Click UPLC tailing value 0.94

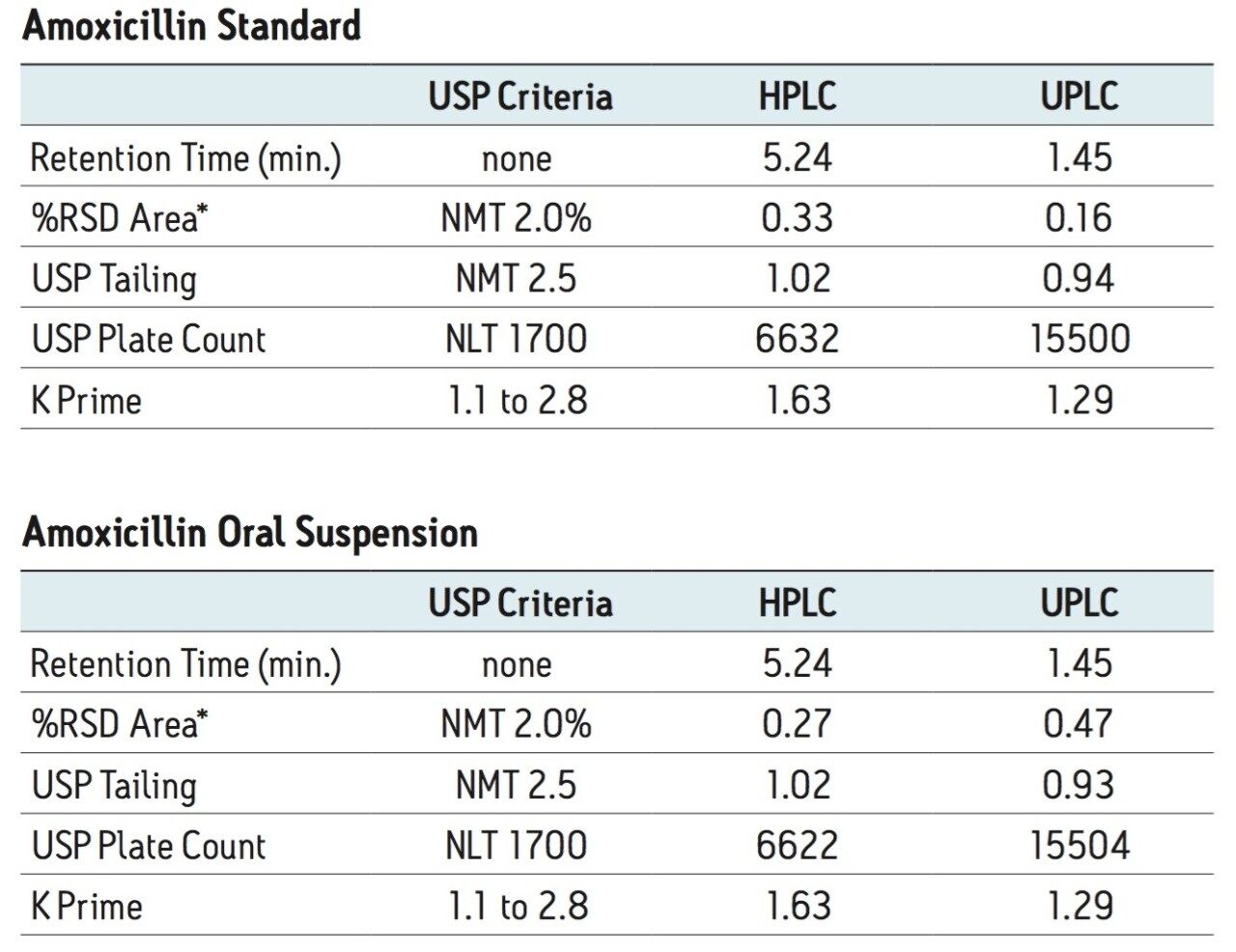click(x=1079, y=279)
